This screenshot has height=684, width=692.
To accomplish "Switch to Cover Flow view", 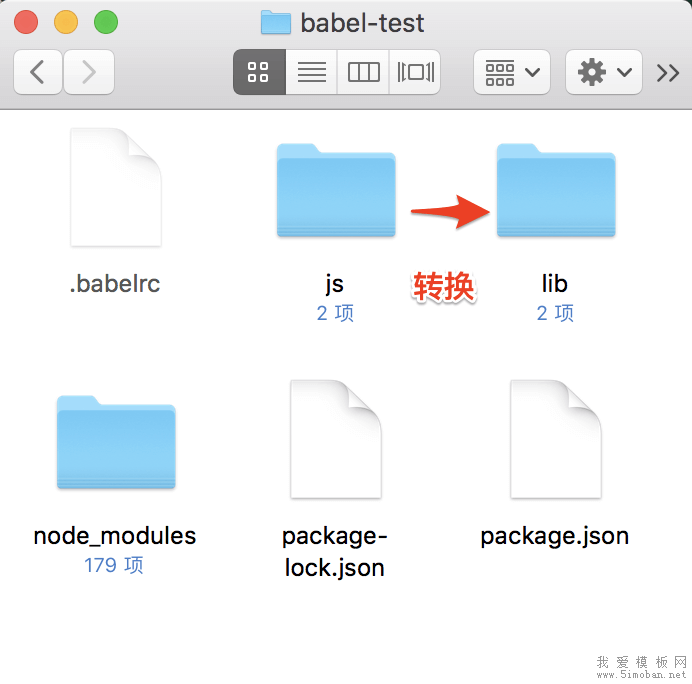I will (x=415, y=72).
